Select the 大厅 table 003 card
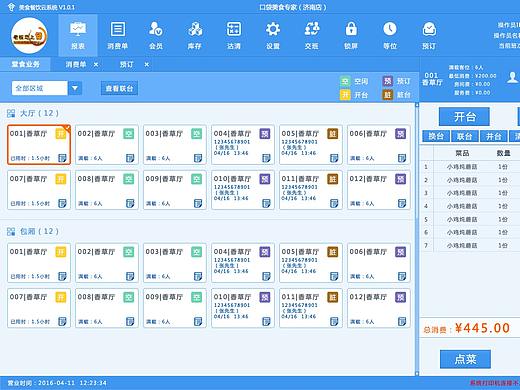Viewport: 520px width, 390px height. 175,145
